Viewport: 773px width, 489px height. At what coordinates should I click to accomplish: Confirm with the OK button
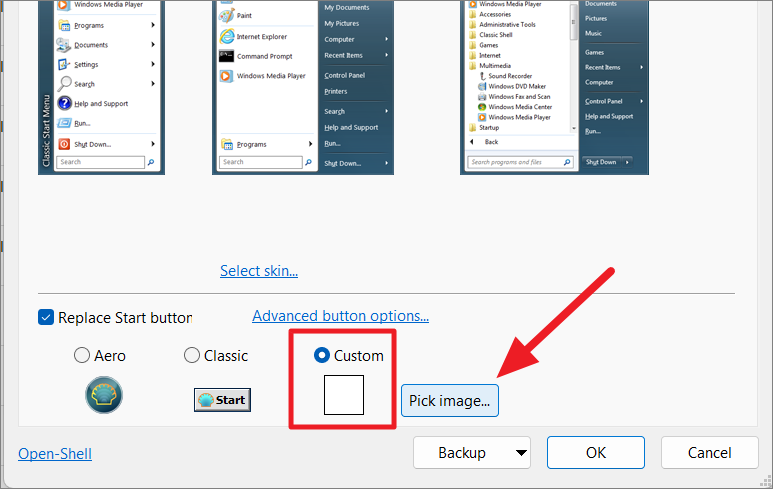[596, 453]
